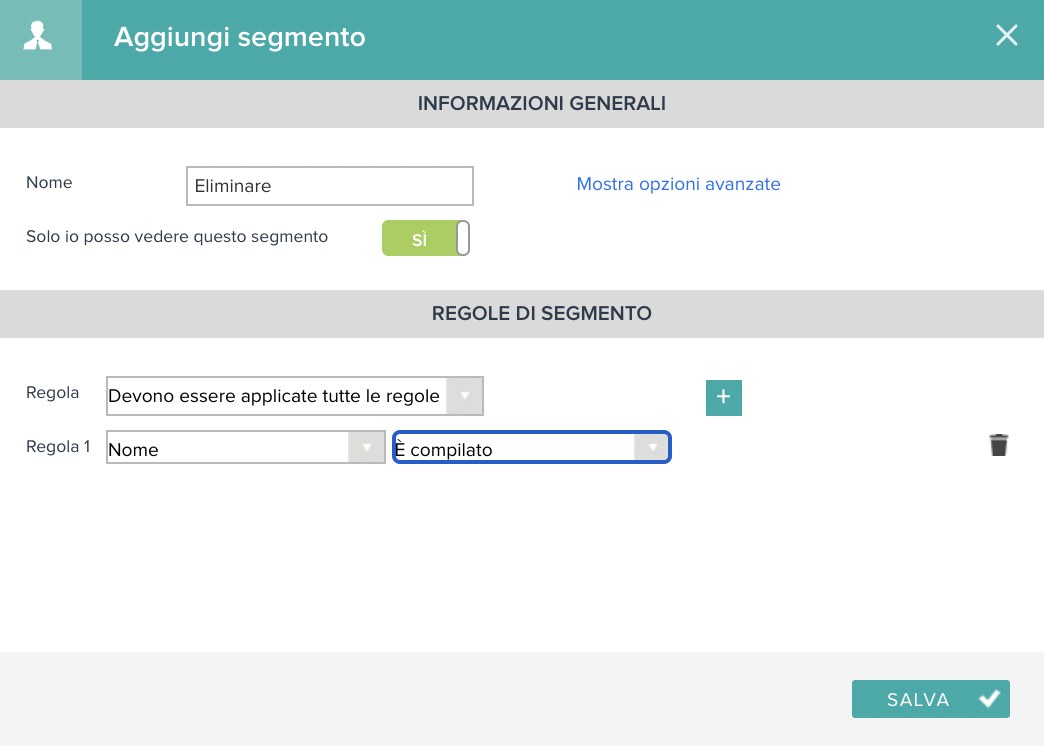Delete Regola 1 using trash icon

pos(999,445)
